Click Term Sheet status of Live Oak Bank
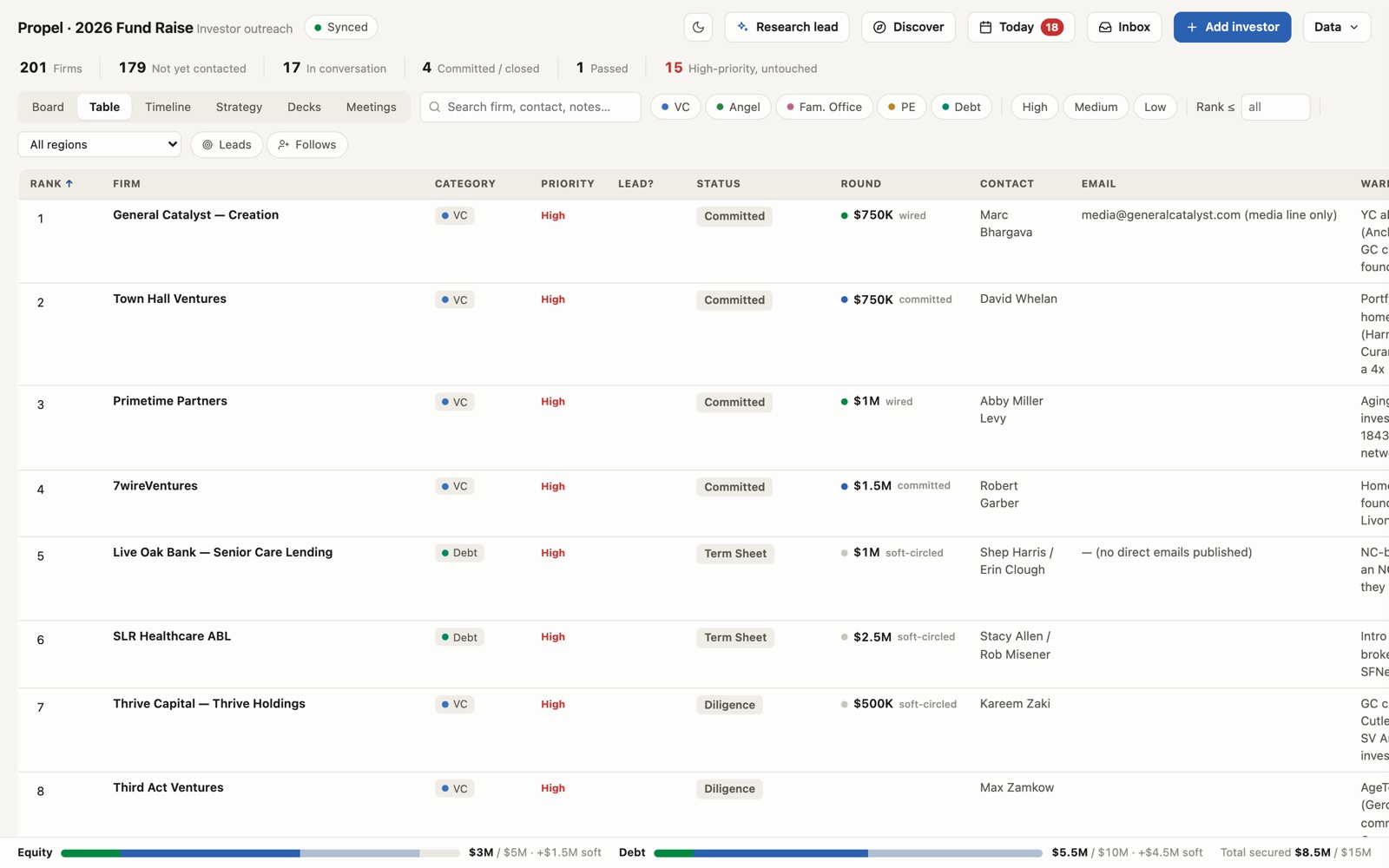 point(735,554)
